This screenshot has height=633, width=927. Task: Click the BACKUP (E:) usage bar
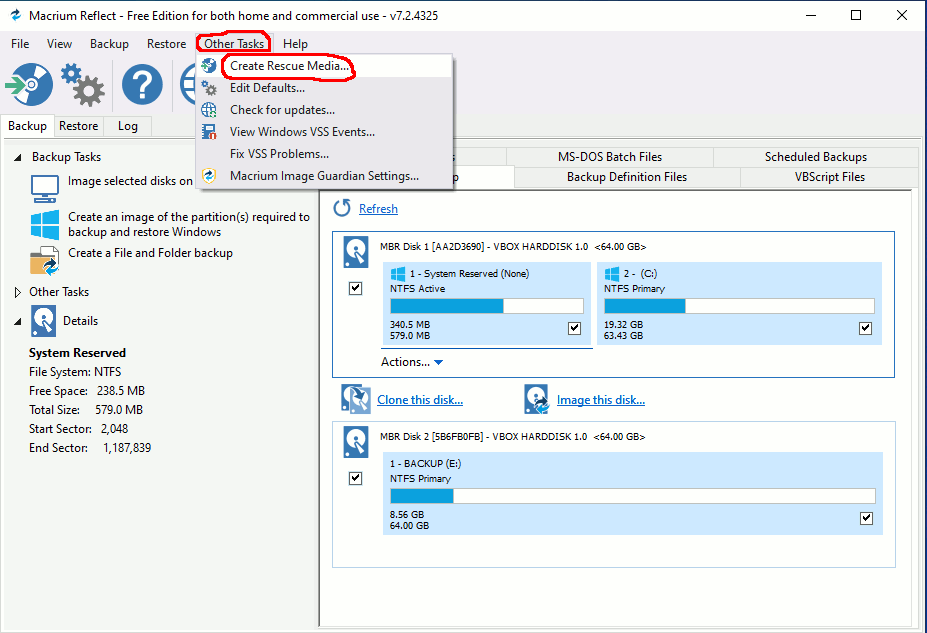[633, 496]
